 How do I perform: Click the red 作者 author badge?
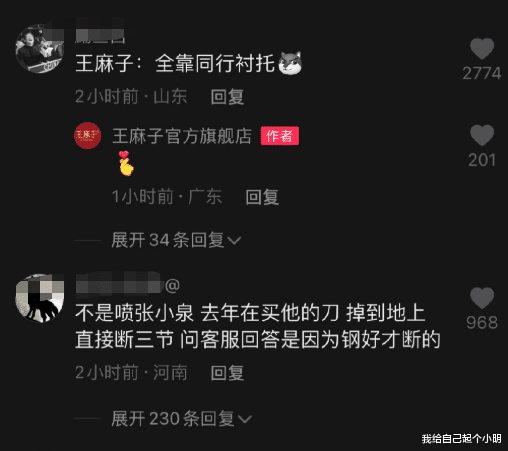tap(280, 136)
